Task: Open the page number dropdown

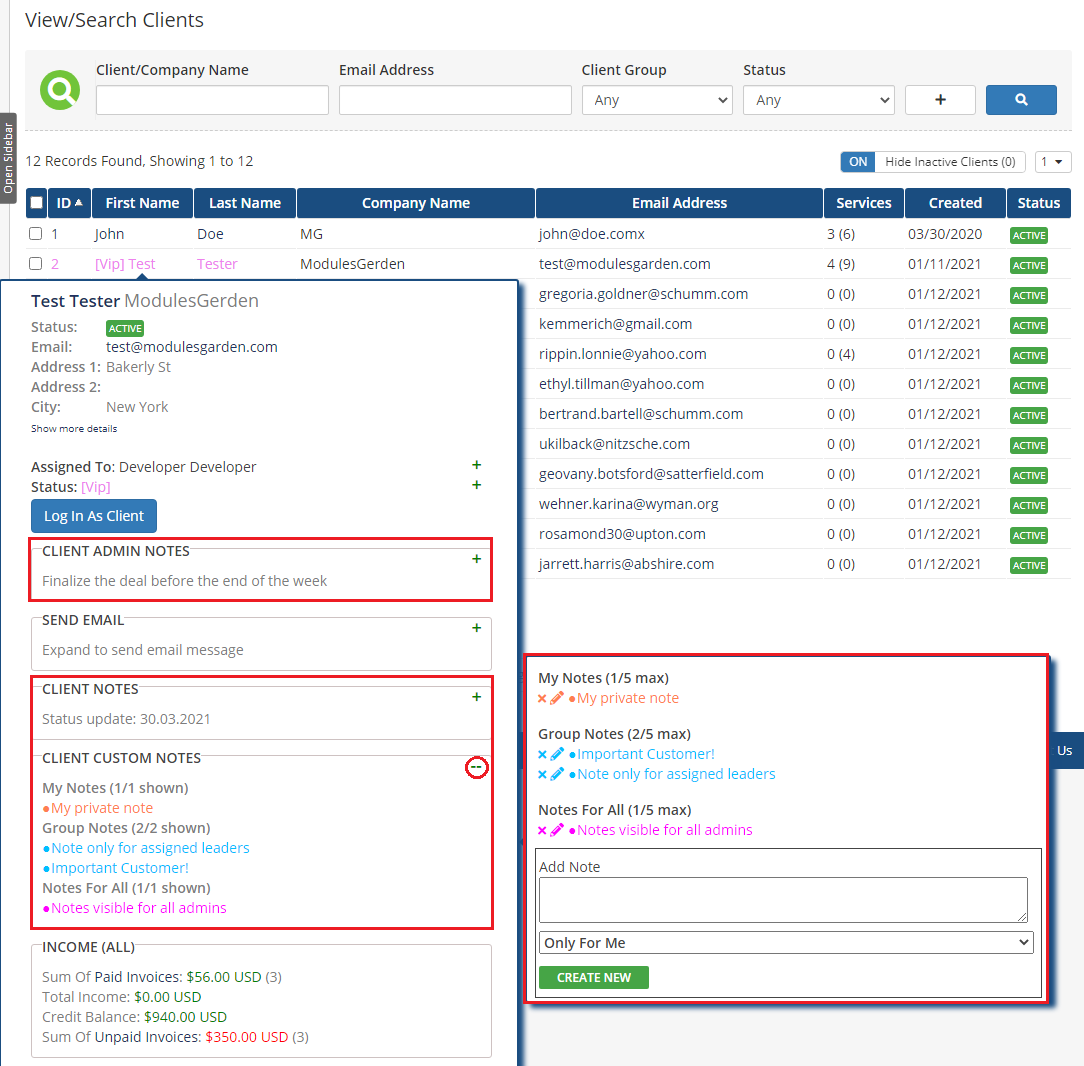Action: tap(1052, 162)
